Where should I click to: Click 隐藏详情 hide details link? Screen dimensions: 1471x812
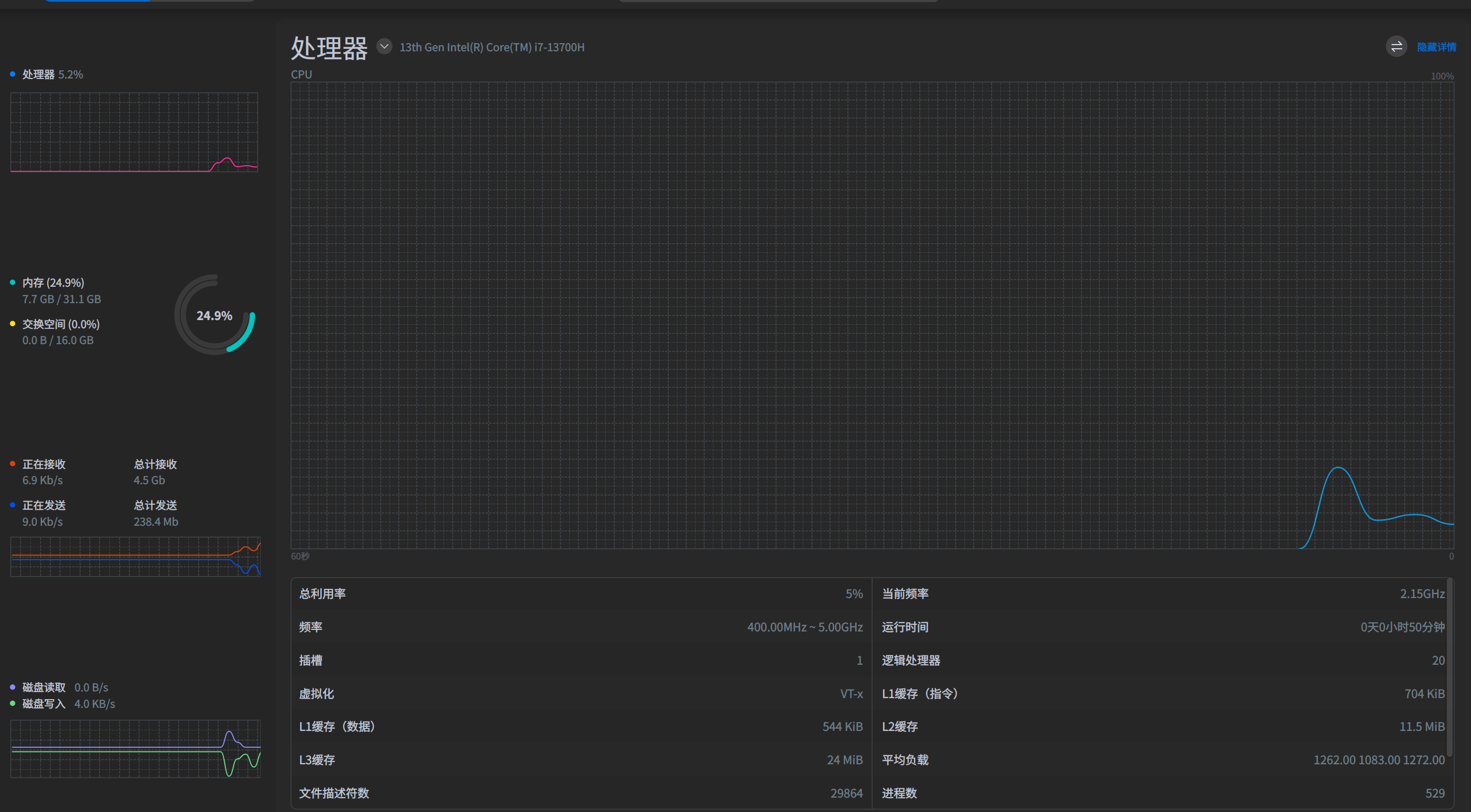click(1436, 47)
